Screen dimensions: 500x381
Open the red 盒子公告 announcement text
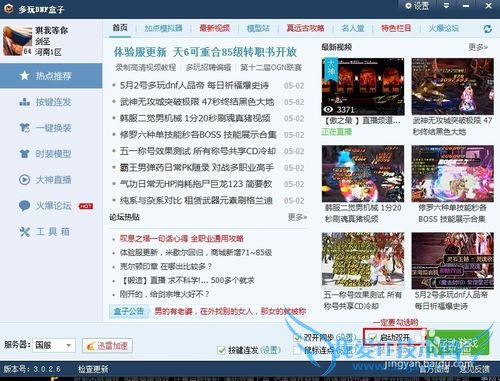[x=230, y=311]
